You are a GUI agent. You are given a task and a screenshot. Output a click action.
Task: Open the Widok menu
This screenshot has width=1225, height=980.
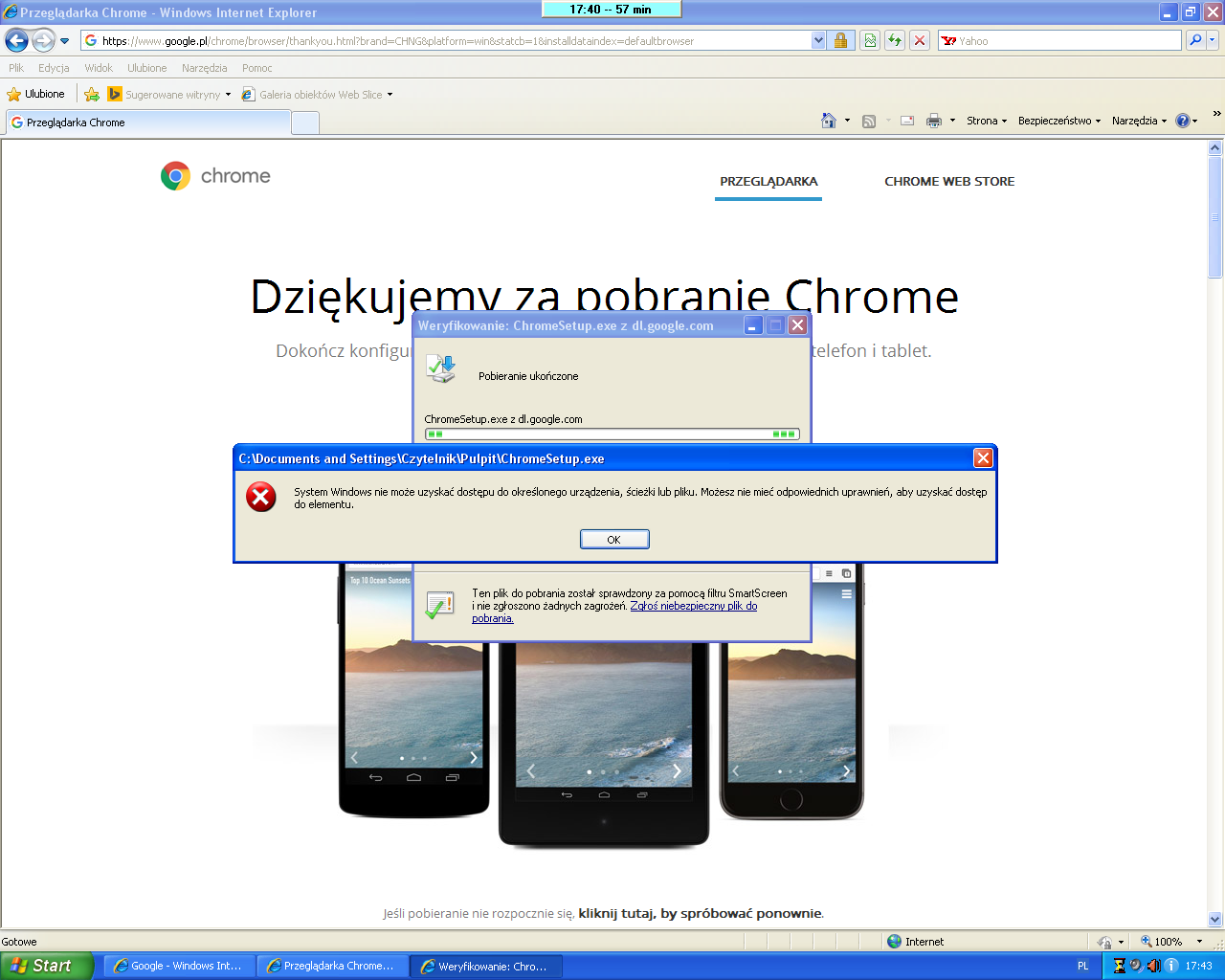pyautogui.click(x=99, y=68)
